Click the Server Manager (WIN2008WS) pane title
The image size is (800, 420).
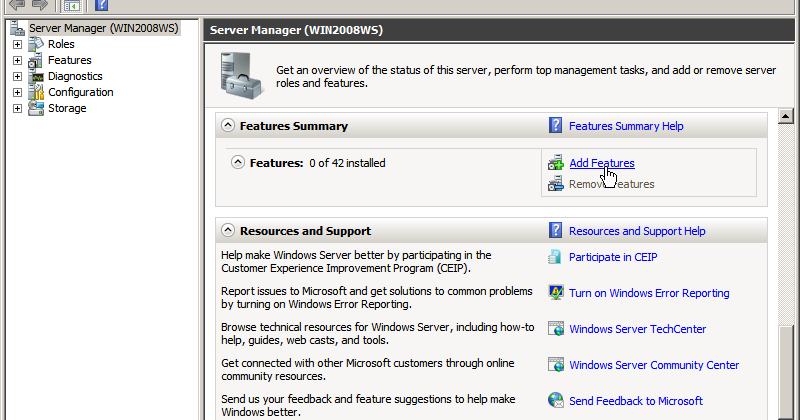(x=296, y=30)
